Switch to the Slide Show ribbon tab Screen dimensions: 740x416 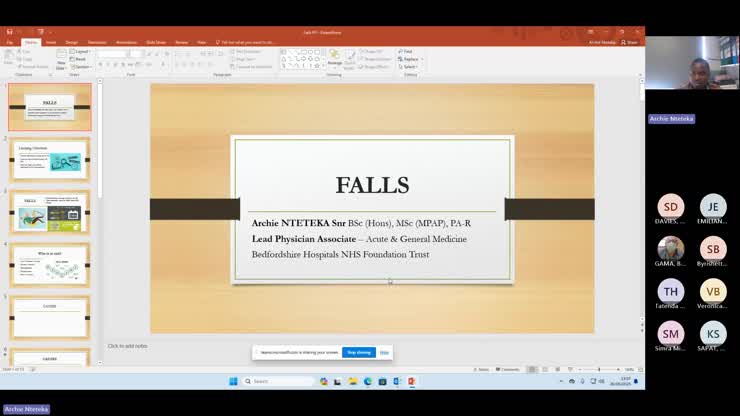coord(156,42)
